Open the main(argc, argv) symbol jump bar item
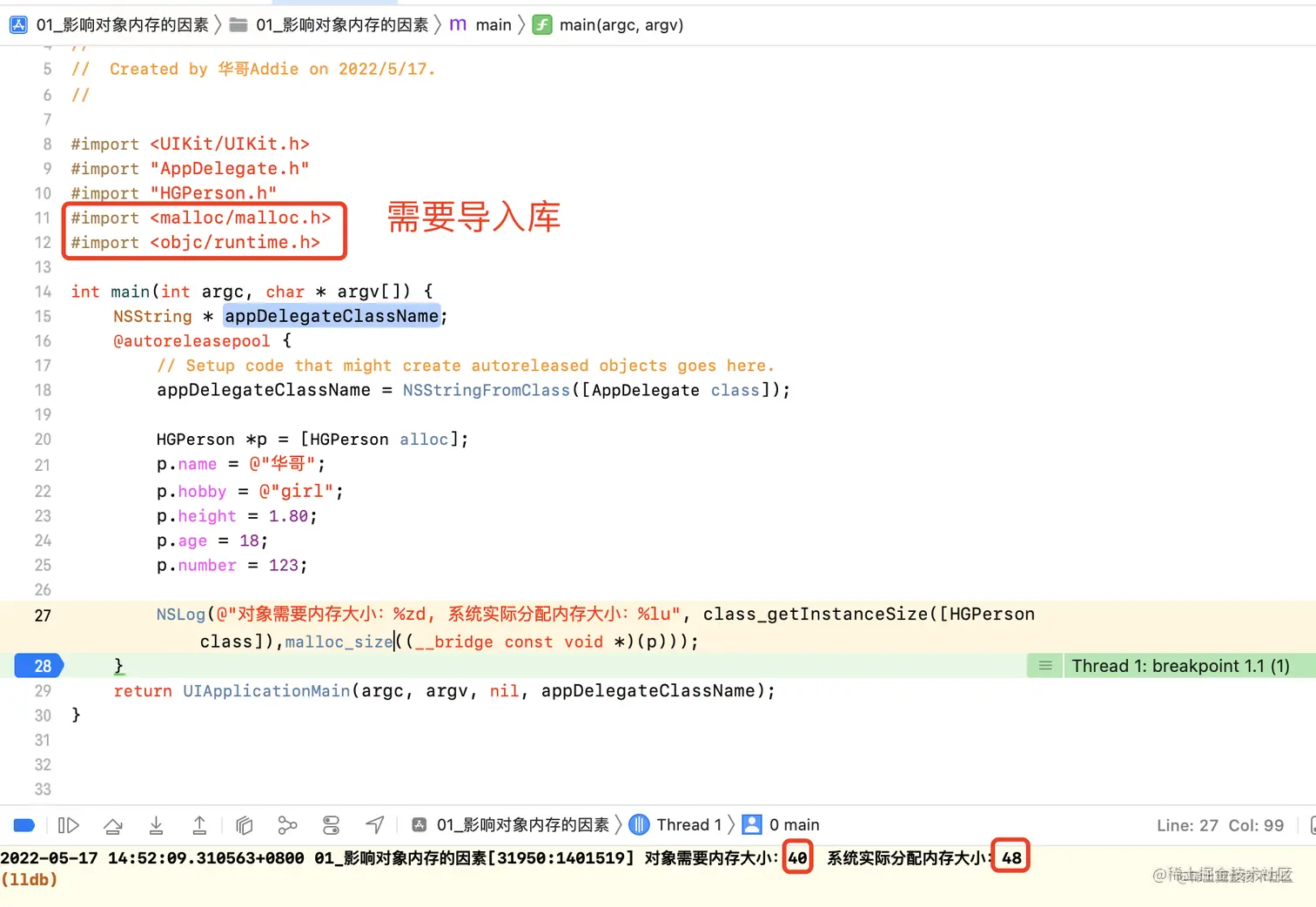The width and height of the screenshot is (1316, 907). tap(608, 25)
